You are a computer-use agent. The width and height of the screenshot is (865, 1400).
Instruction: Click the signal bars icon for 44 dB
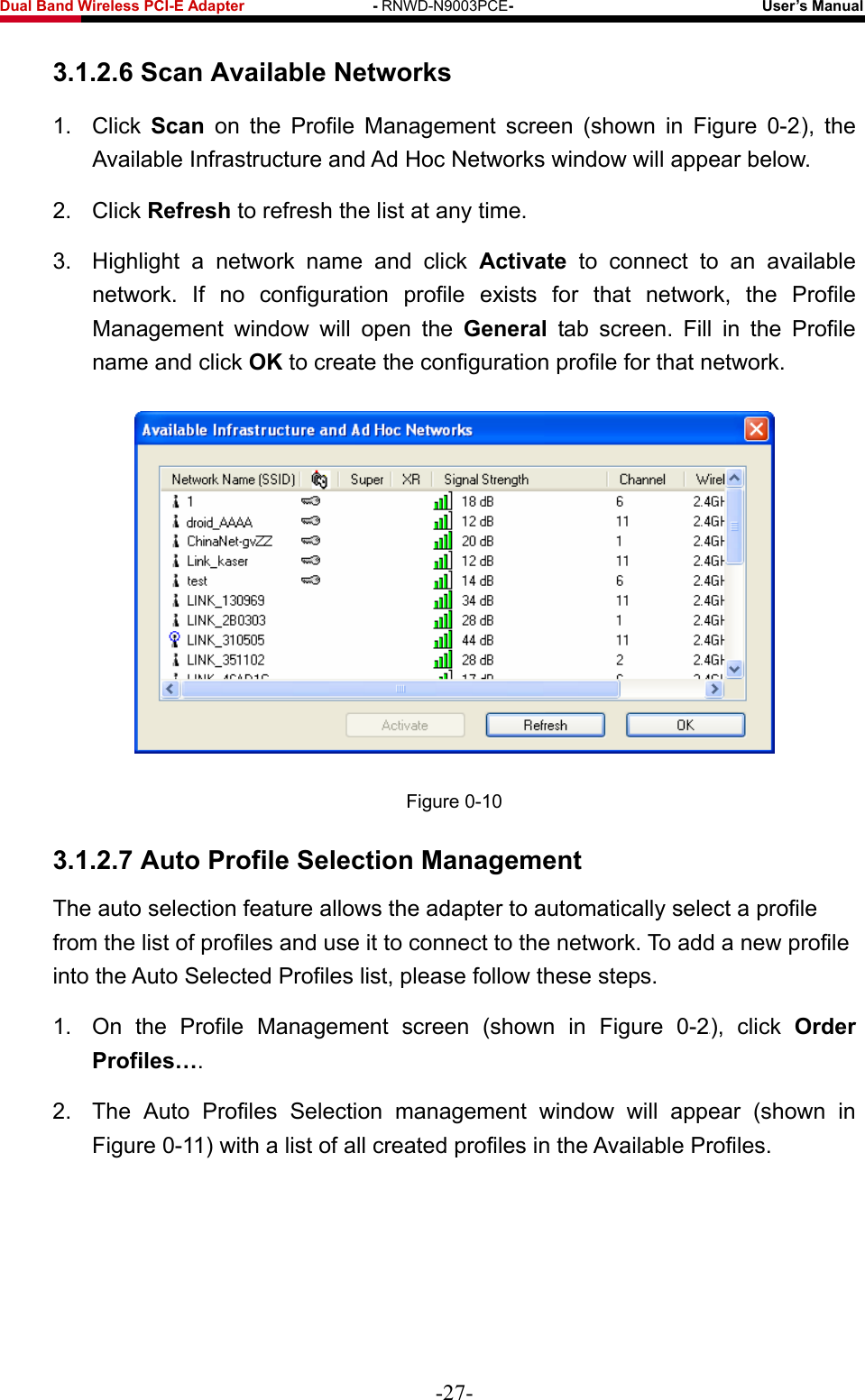443,640
